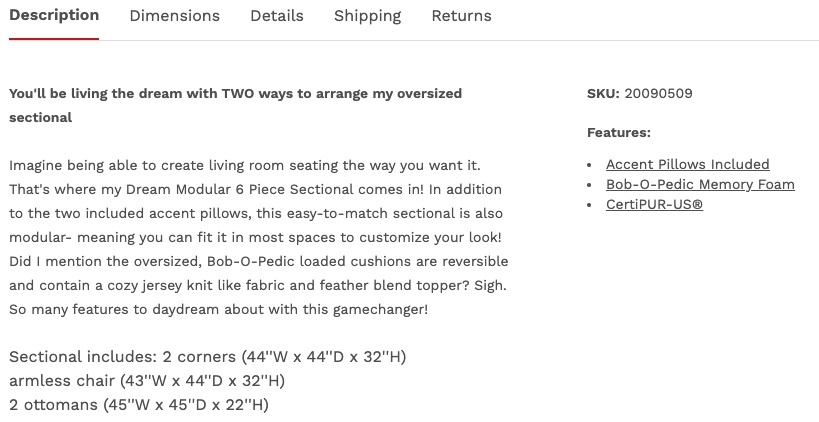
Task: Open the Accent Pillows Included link
Action: (x=687, y=164)
